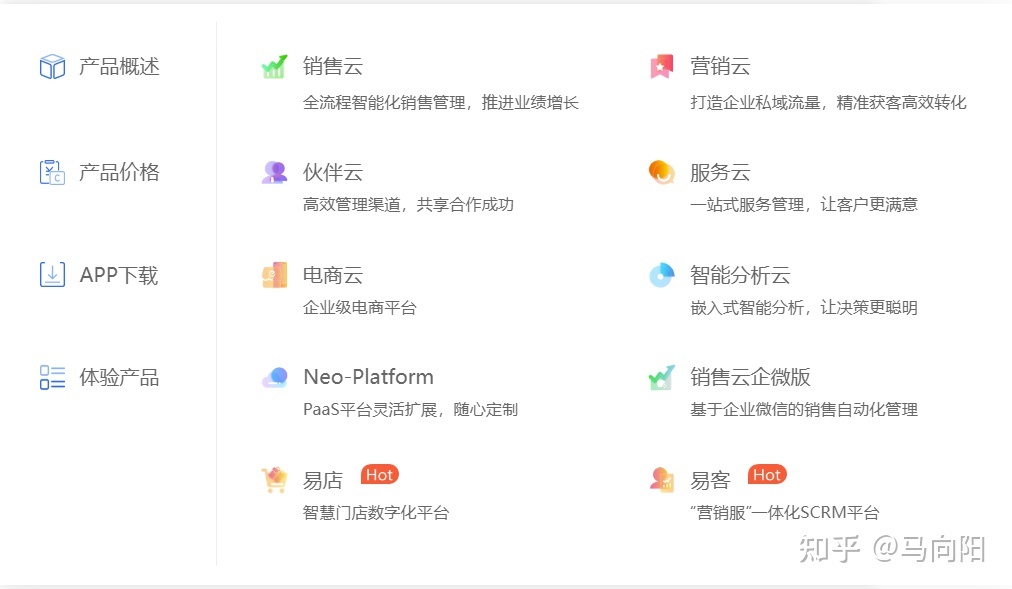Click the 营销云 red bookmark icon
The width and height of the screenshot is (1012, 589).
click(661, 67)
